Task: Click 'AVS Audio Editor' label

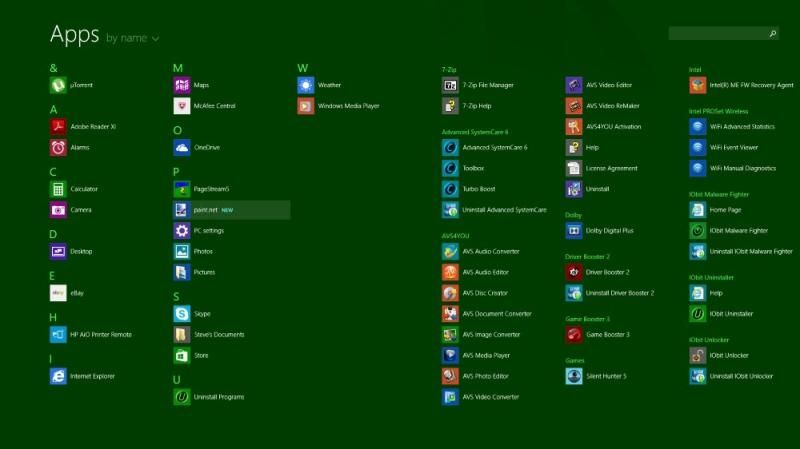Action: (x=485, y=272)
